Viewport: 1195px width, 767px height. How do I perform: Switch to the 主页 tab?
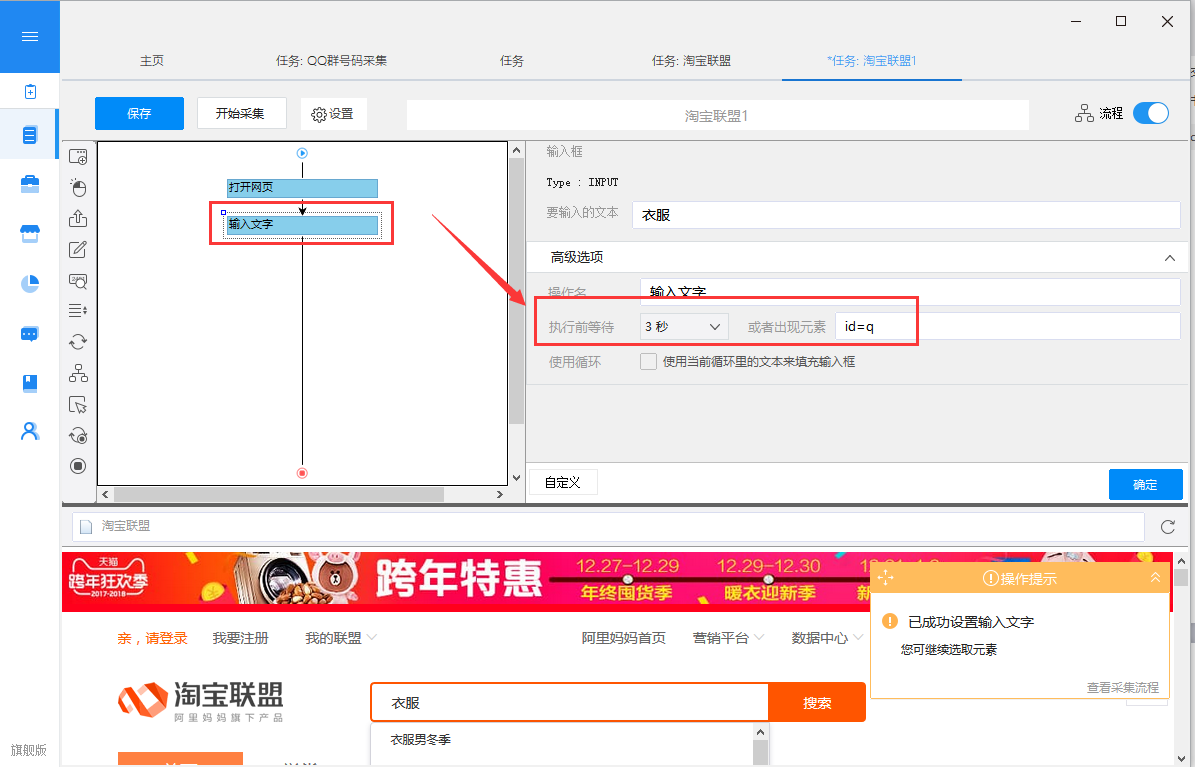click(x=152, y=61)
